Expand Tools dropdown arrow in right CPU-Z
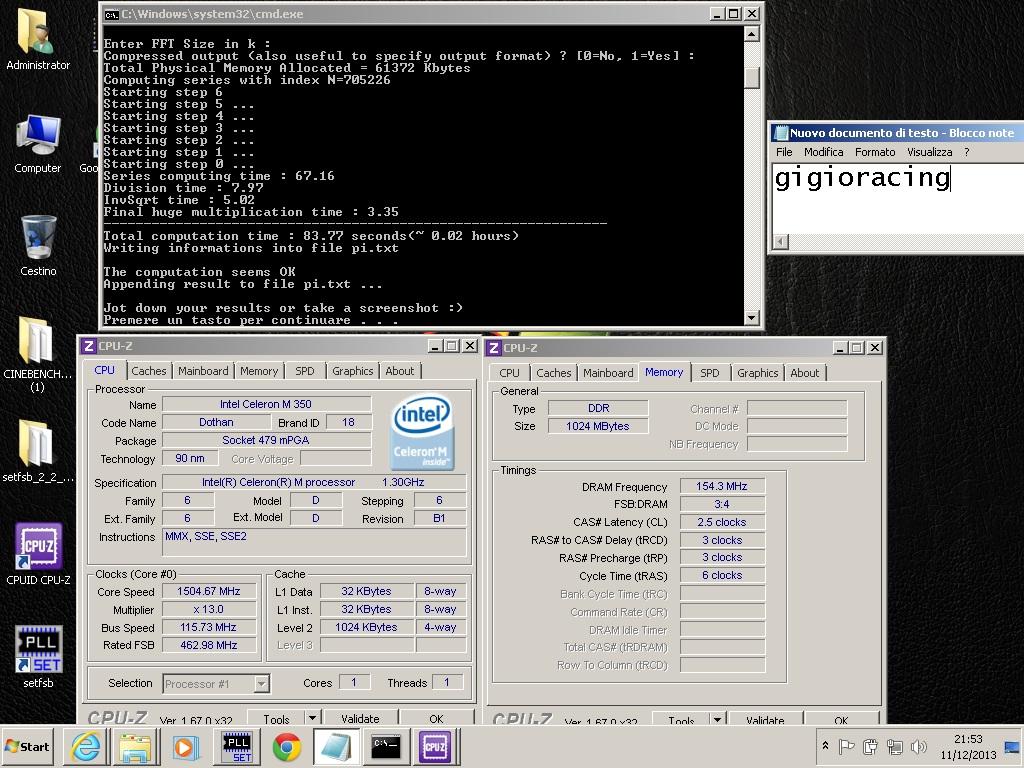 pos(718,720)
